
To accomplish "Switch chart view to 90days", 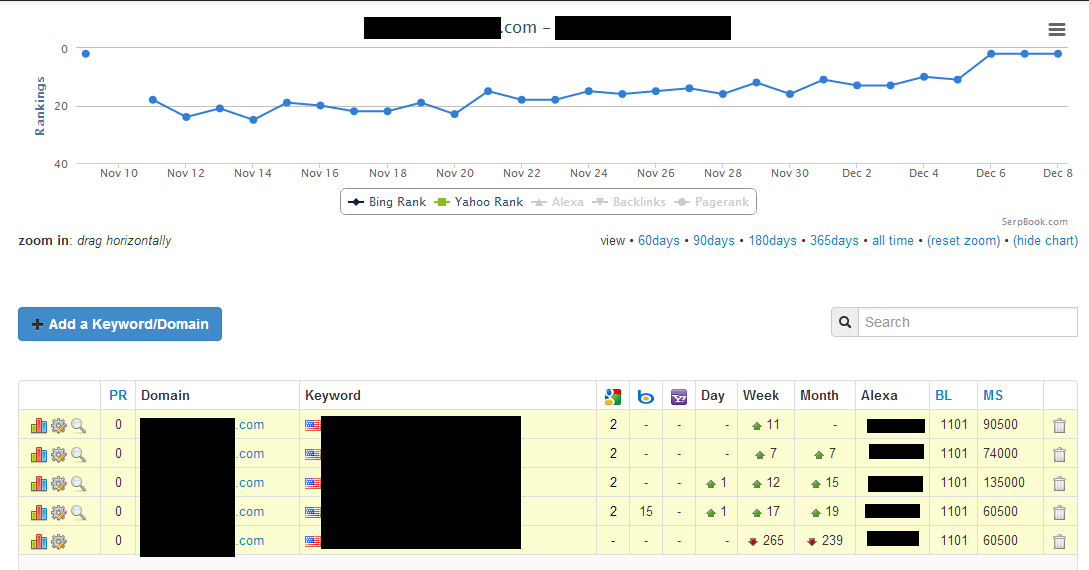I will coord(713,240).
